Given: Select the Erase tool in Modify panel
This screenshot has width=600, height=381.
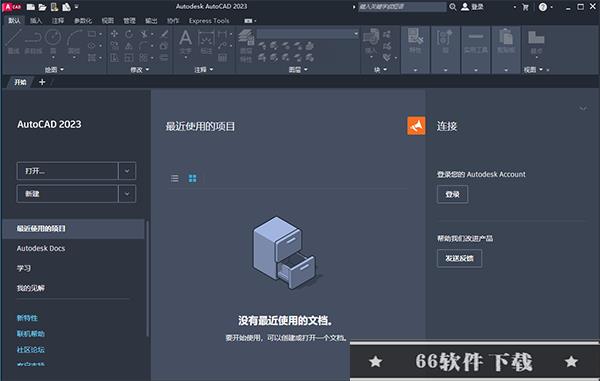Looking at the screenshot, I should click(x=164, y=34).
